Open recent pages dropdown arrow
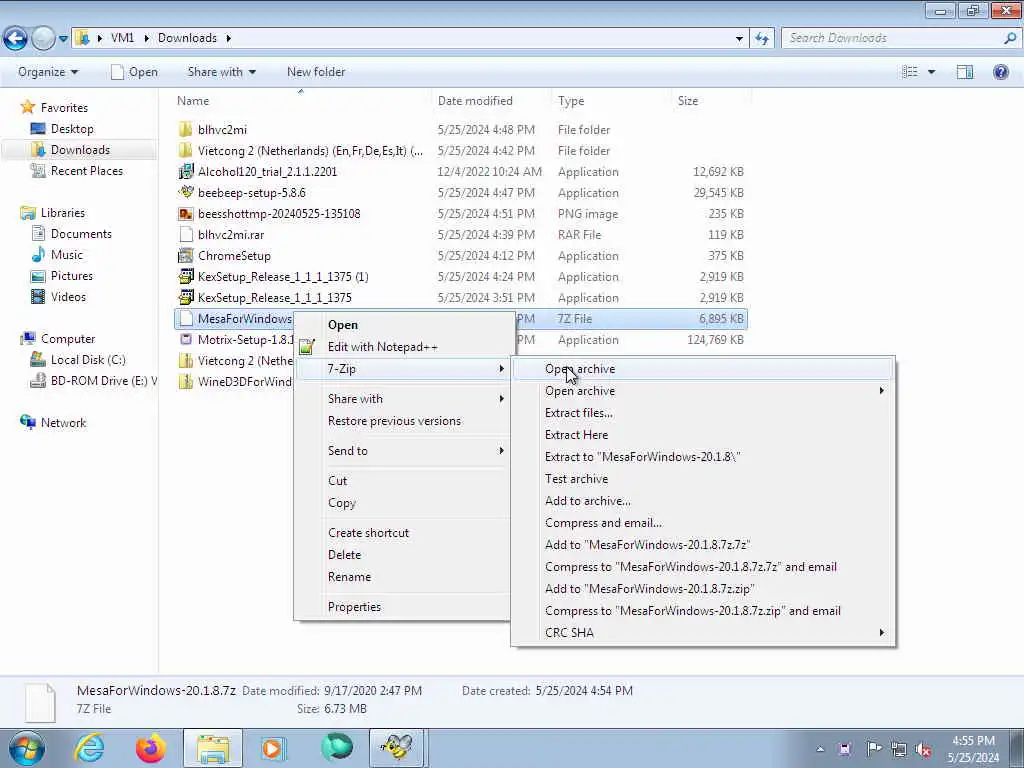The image size is (1024, 768). pos(63,39)
